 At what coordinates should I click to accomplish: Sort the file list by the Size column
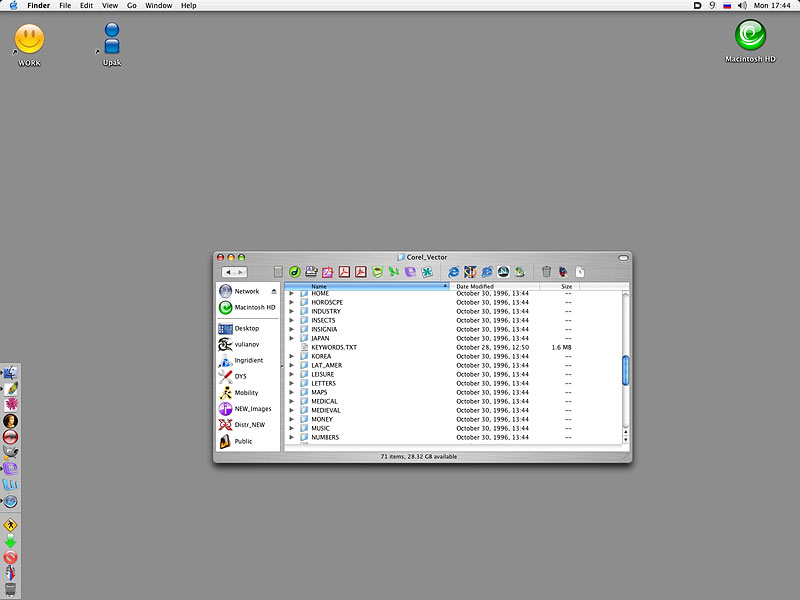560,286
